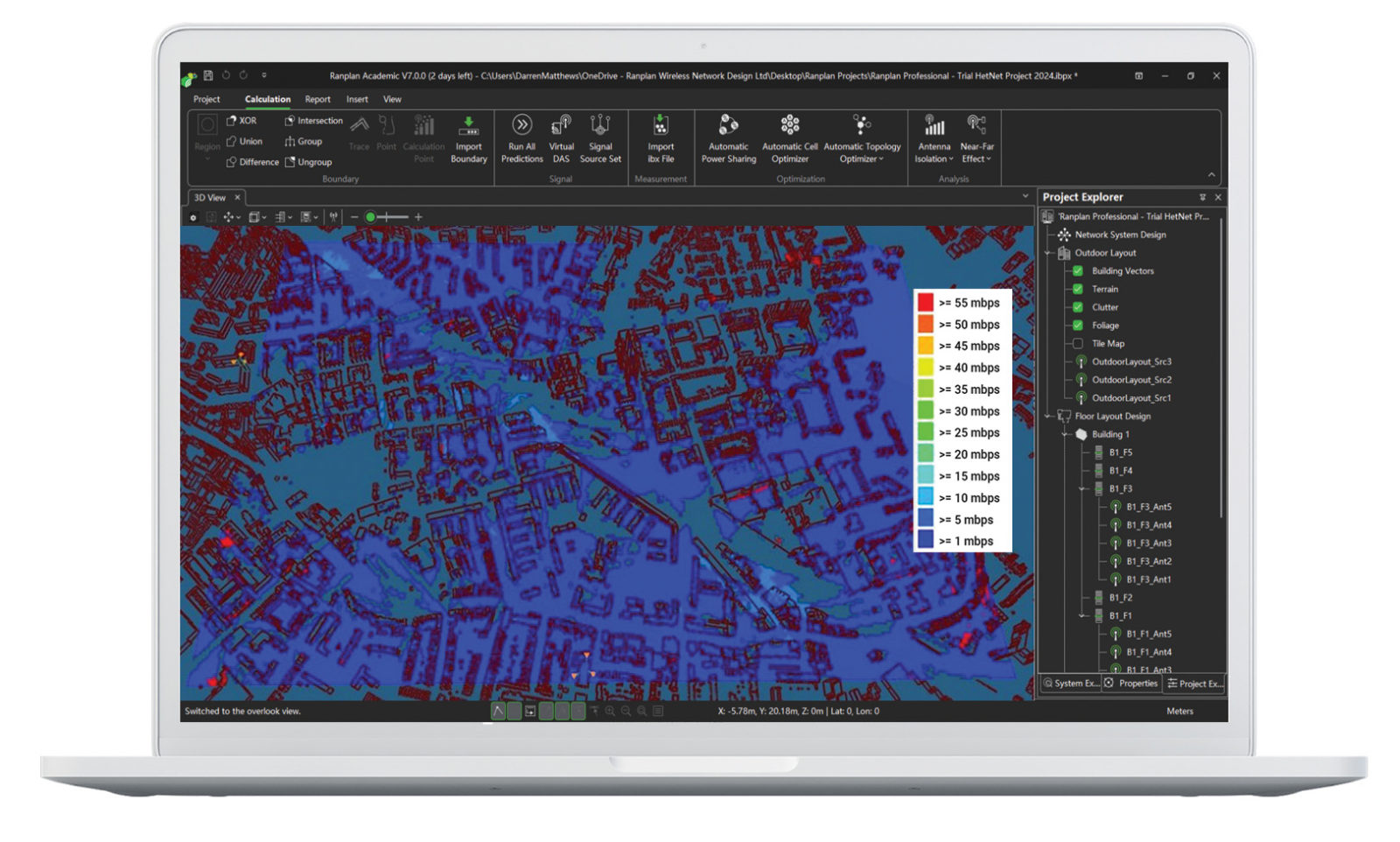The width and height of the screenshot is (1400, 842).
Task: Open the Properties panel tab
Action: click(x=1131, y=684)
